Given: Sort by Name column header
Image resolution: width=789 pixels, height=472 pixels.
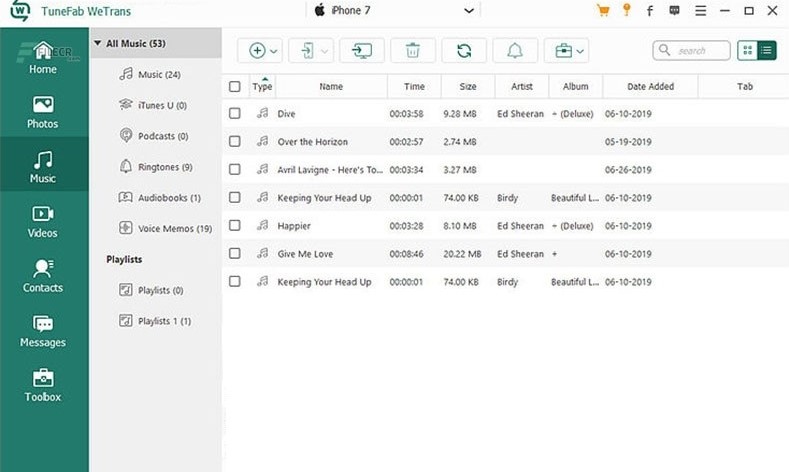Looking at the screenshot, I should coord(331,87).
